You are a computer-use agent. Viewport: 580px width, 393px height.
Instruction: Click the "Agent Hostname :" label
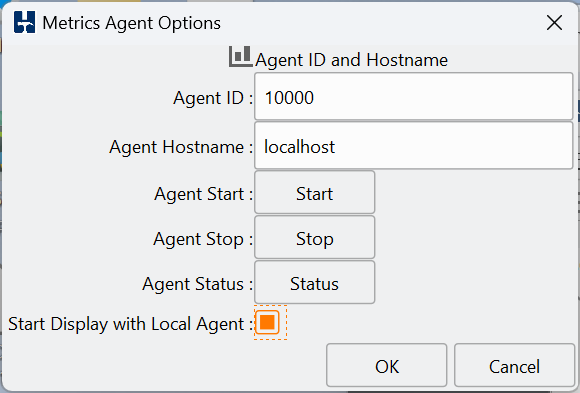[x=181, y=147]
